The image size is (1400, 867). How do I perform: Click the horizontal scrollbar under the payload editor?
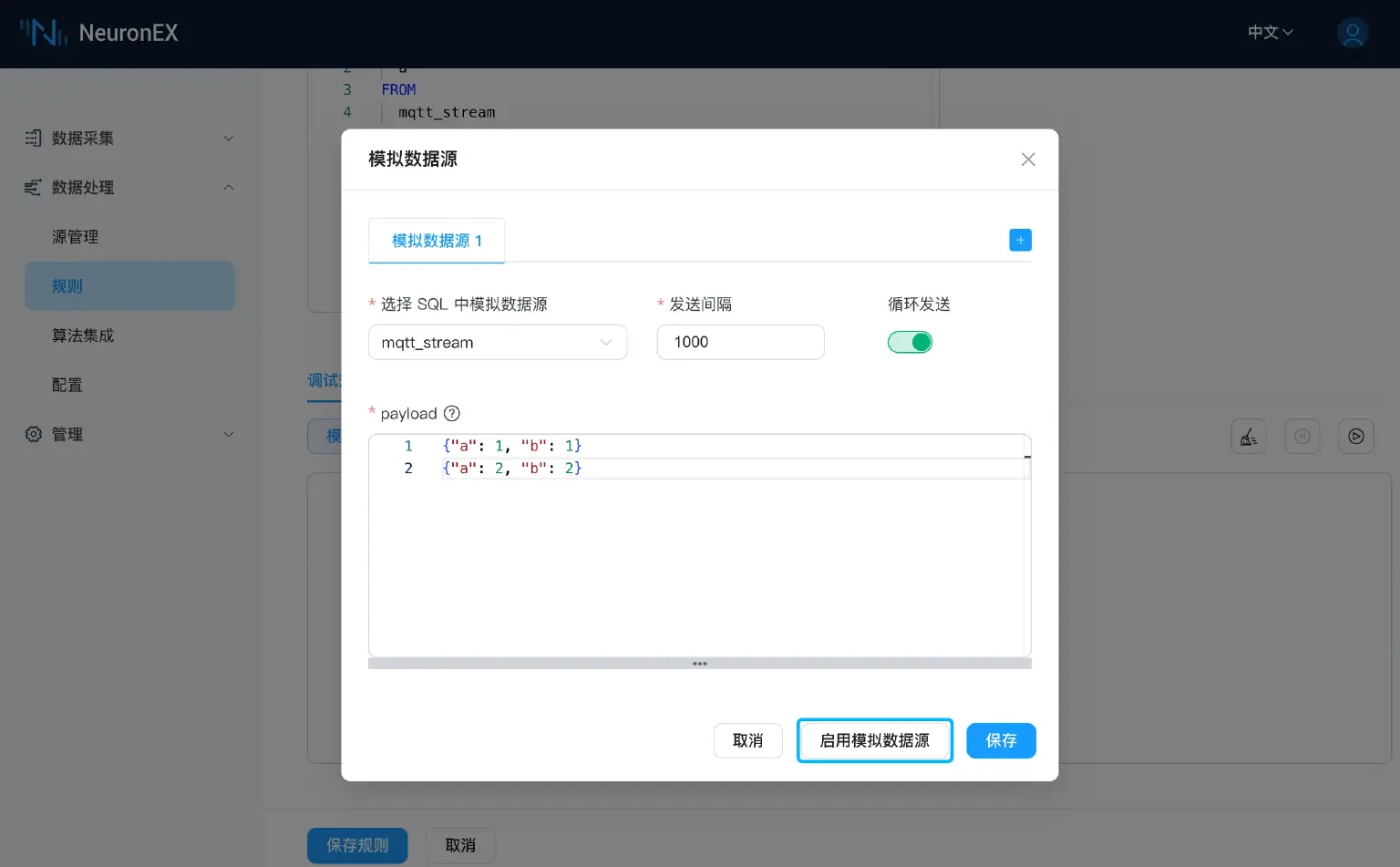point(699,663)
